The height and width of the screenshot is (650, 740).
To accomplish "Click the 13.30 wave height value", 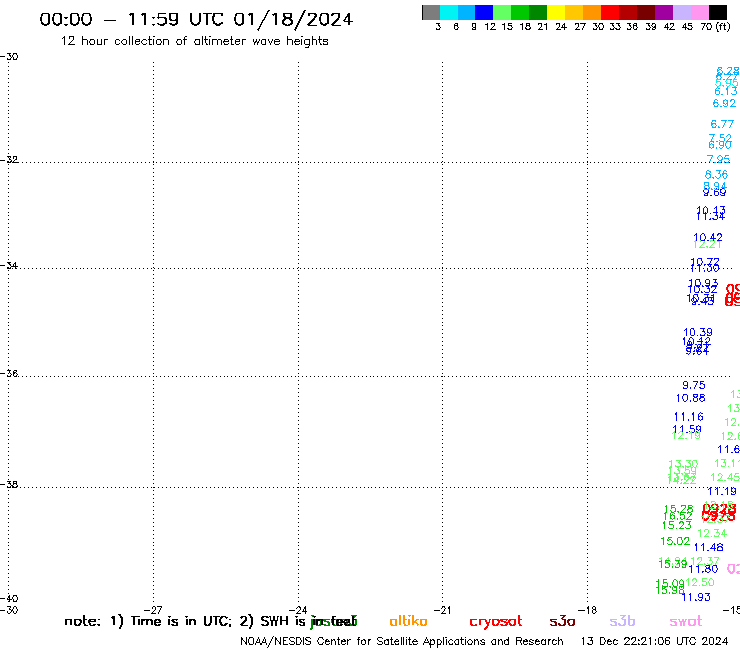I will click(683, 464).
